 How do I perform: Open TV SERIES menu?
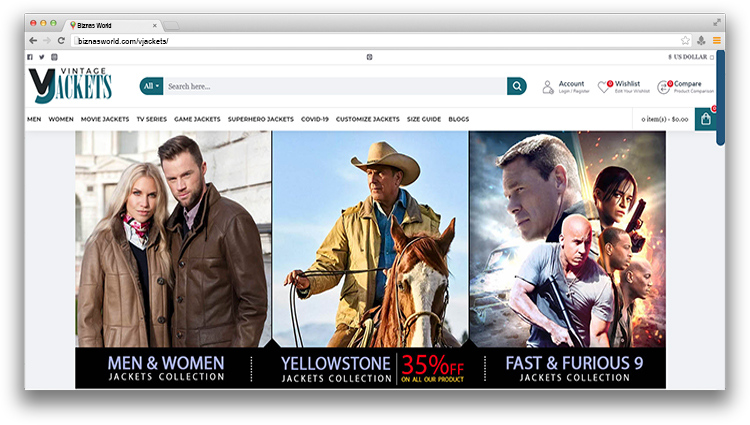pos(152,119)
